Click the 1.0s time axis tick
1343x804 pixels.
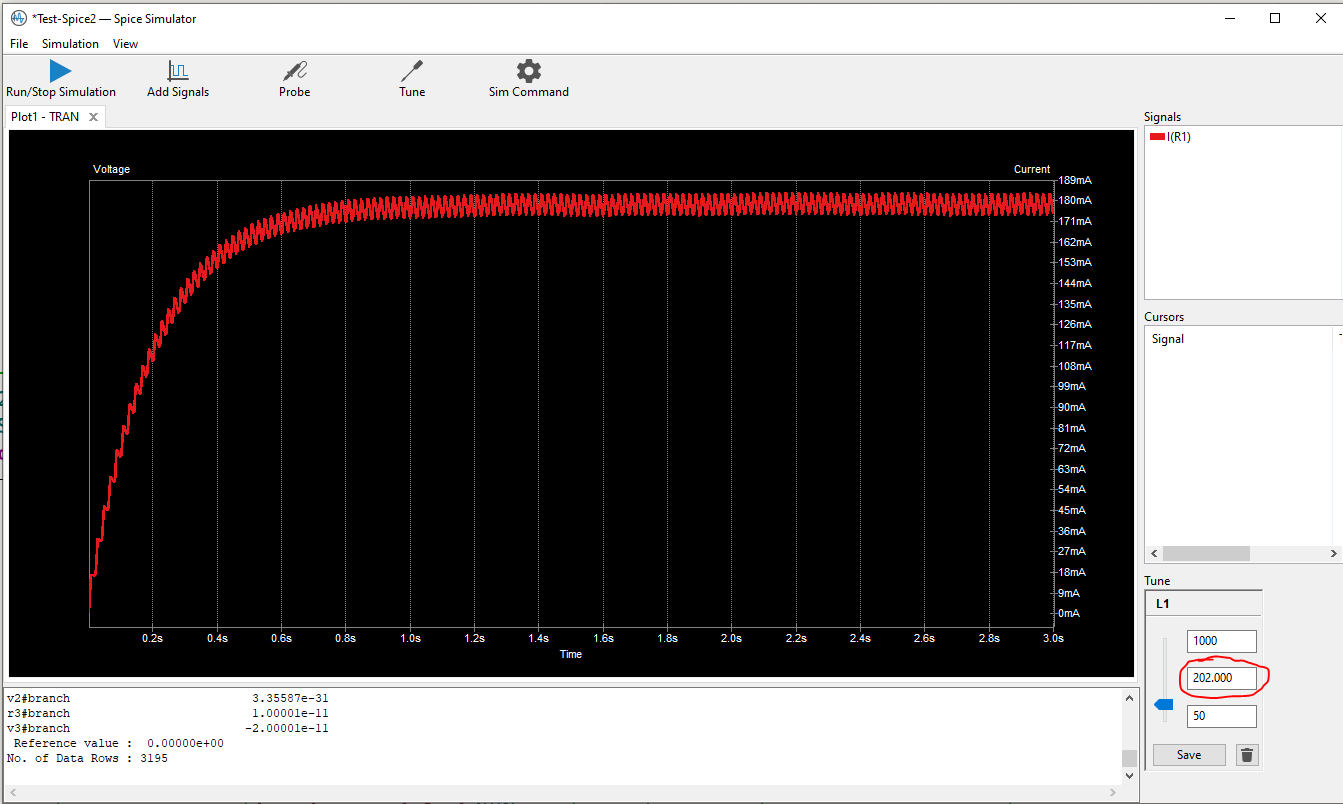coord(410,638)
